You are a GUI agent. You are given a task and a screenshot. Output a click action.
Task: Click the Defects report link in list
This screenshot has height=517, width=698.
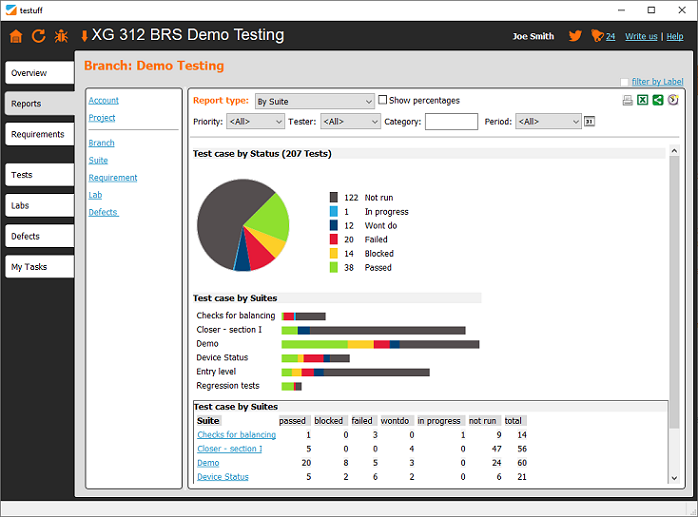[103, 212]
